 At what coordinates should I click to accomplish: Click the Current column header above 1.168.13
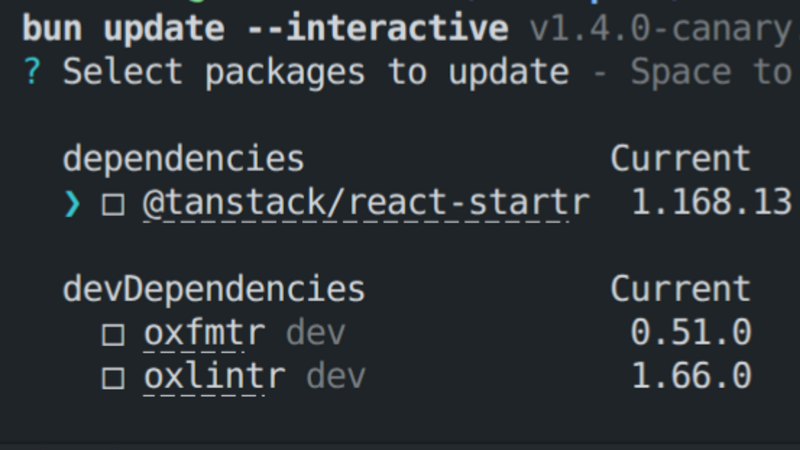(x=681, y=159)
